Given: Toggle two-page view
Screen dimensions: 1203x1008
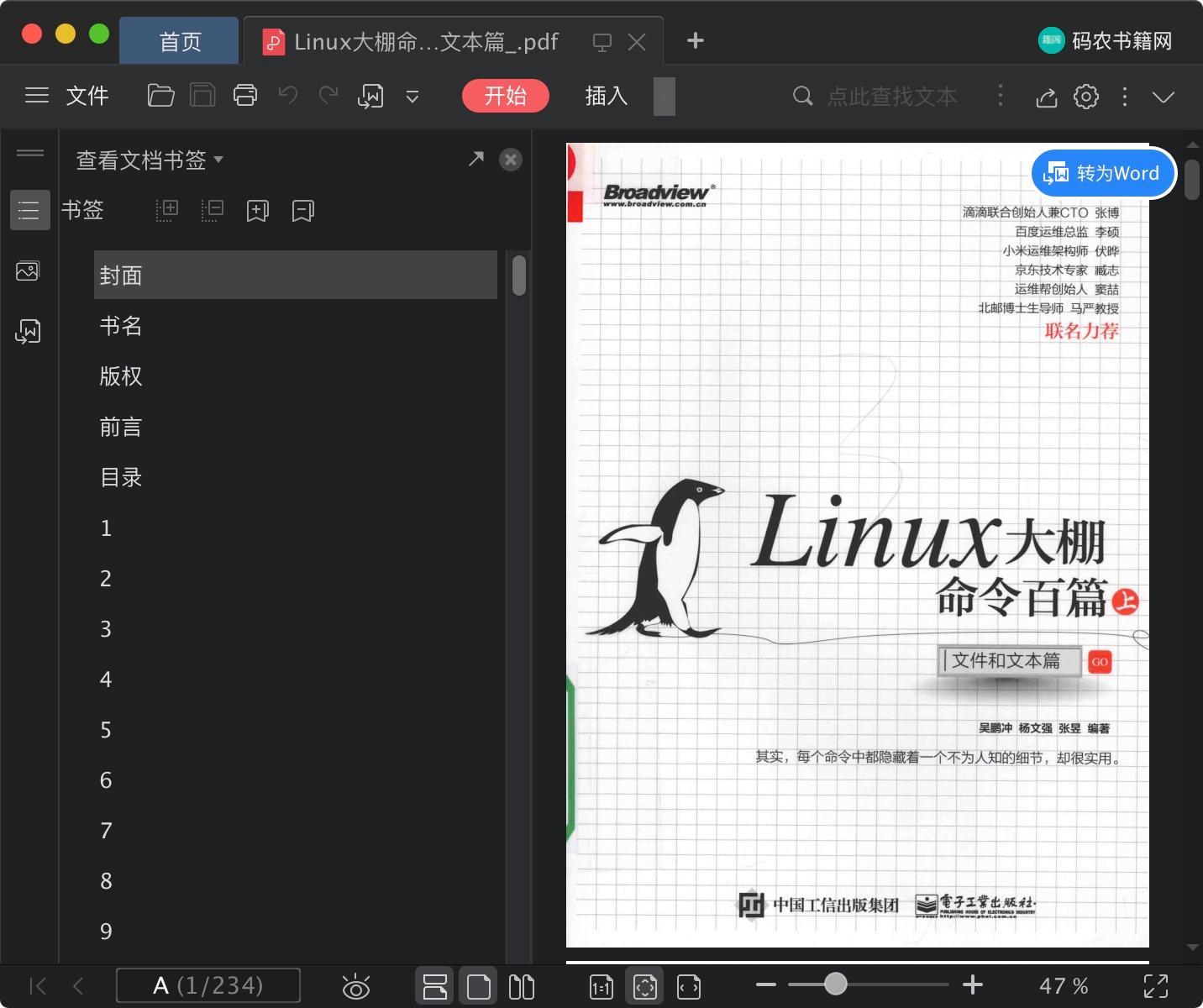Looking at the screenshot, I should coord(522,986).
